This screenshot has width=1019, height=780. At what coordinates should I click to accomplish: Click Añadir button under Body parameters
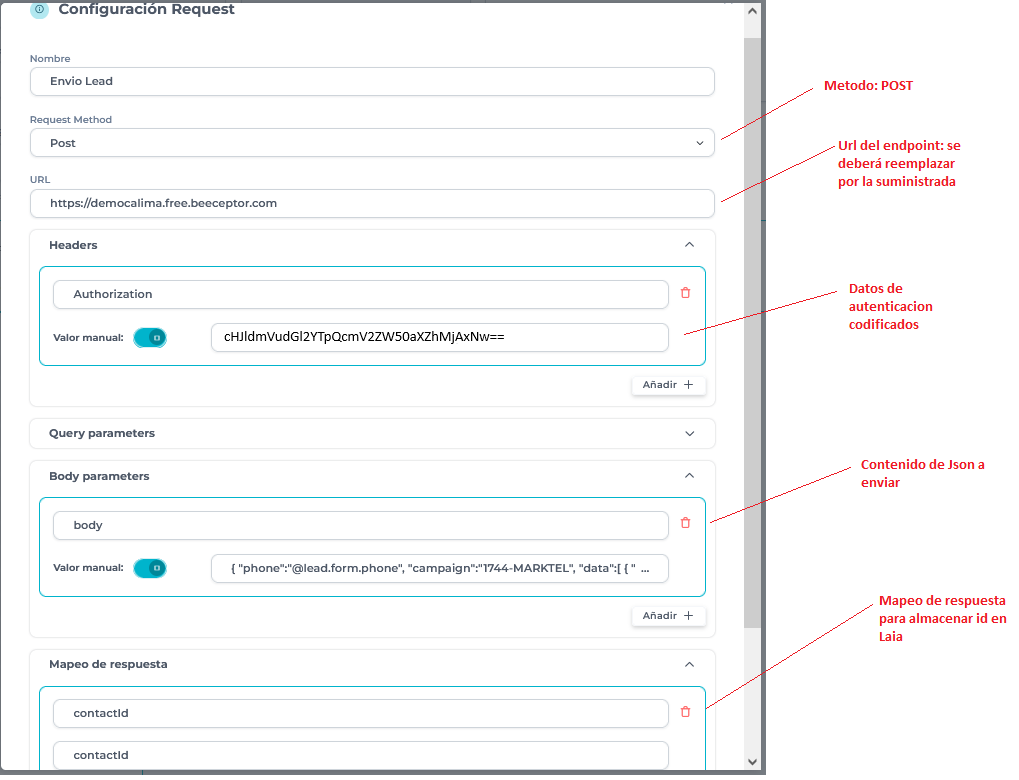668,616
